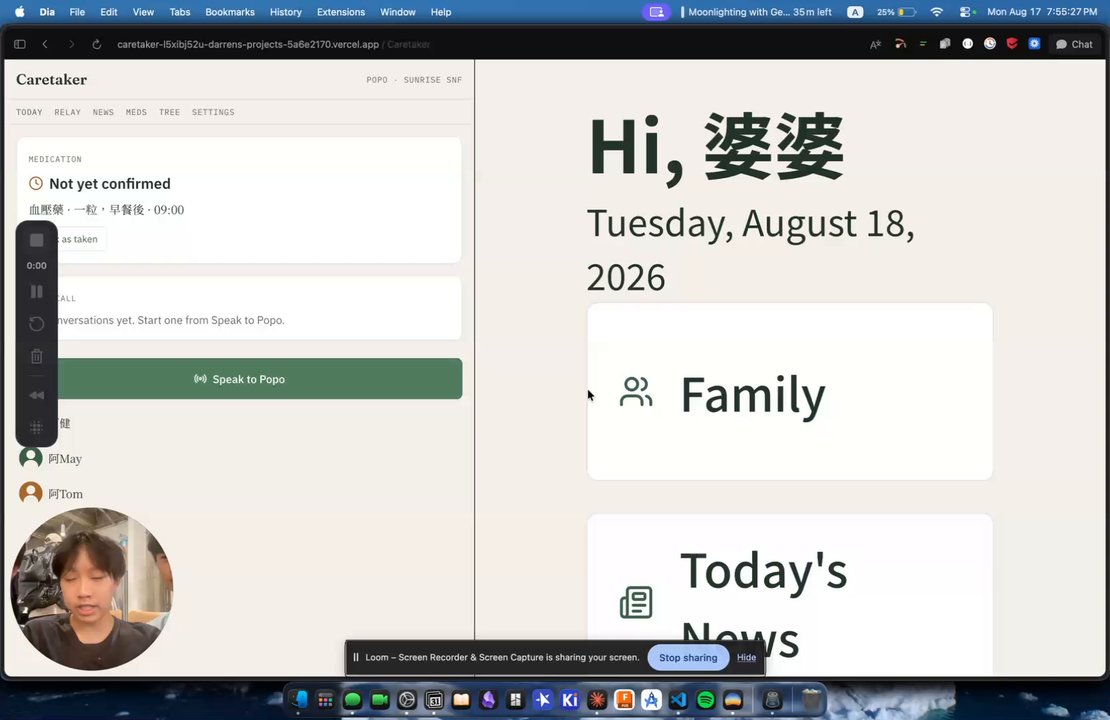Click Stop sharing in the Loom bar
The image size is (1110, 720).
coord(688,657)
